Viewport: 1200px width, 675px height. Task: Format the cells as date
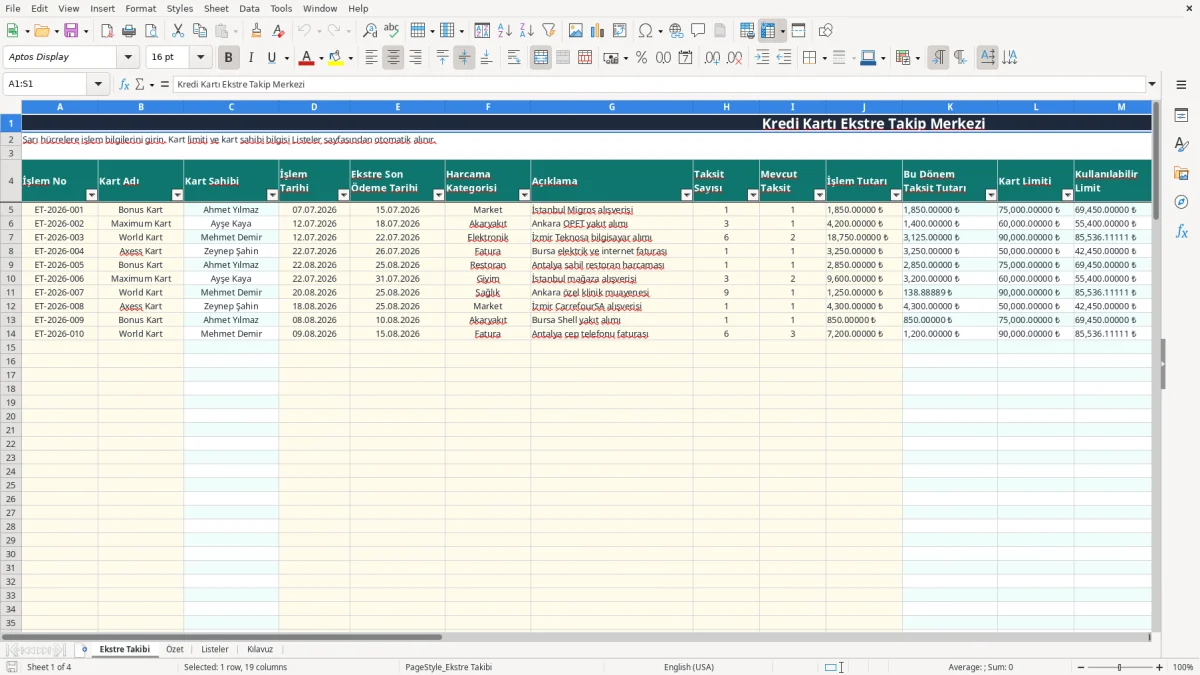pyautogui.click(x=685, y=58)
